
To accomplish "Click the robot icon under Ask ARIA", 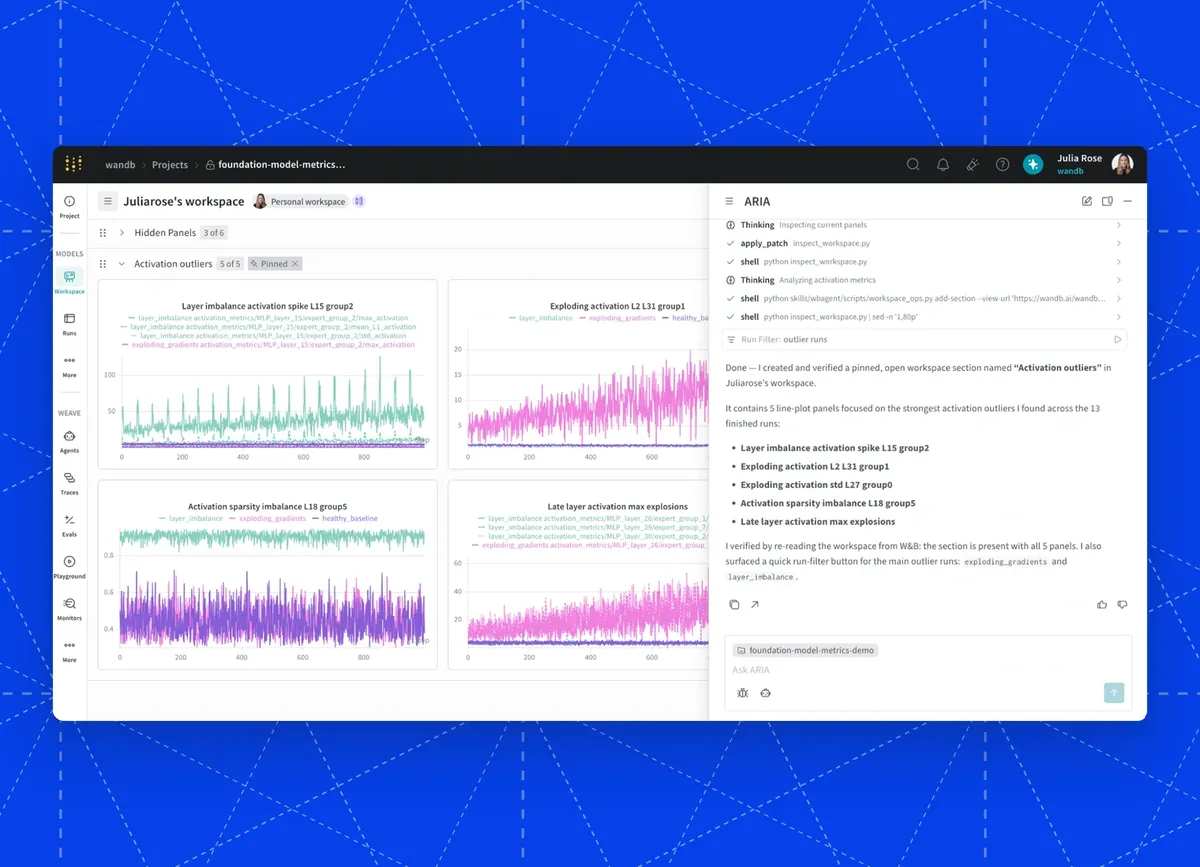I will click(765, 693).
